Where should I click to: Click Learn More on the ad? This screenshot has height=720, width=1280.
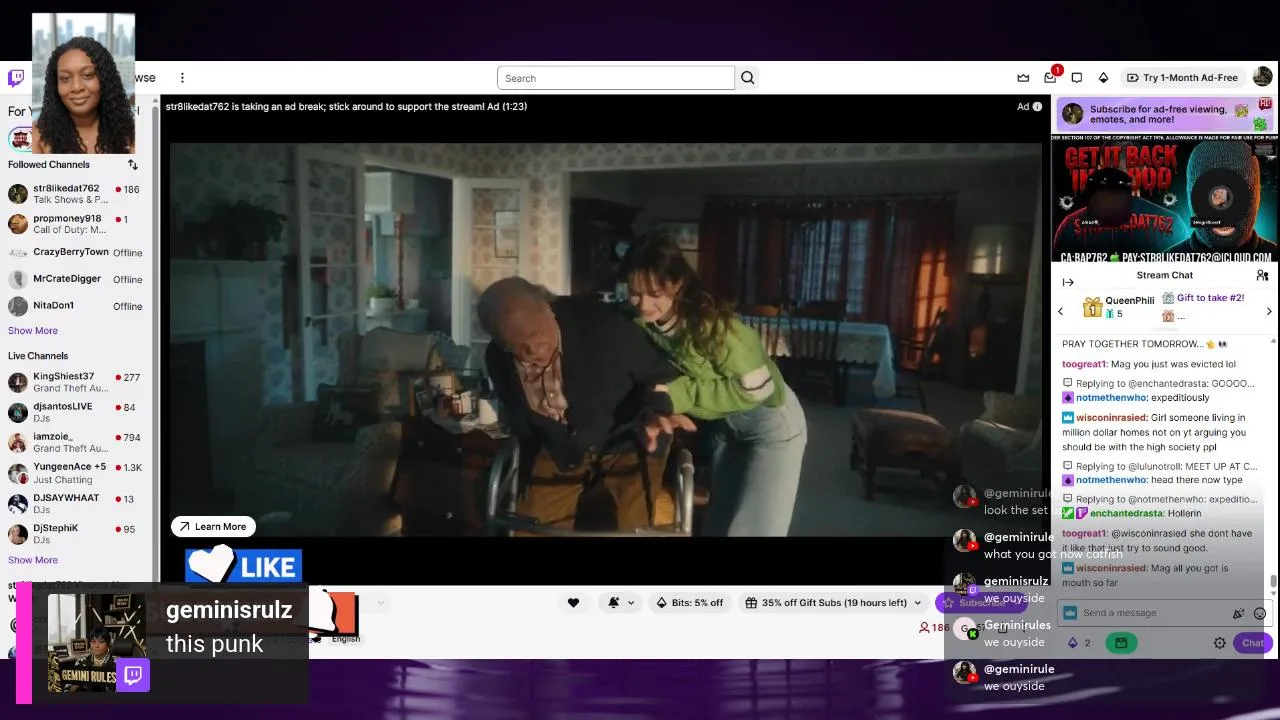213,527
